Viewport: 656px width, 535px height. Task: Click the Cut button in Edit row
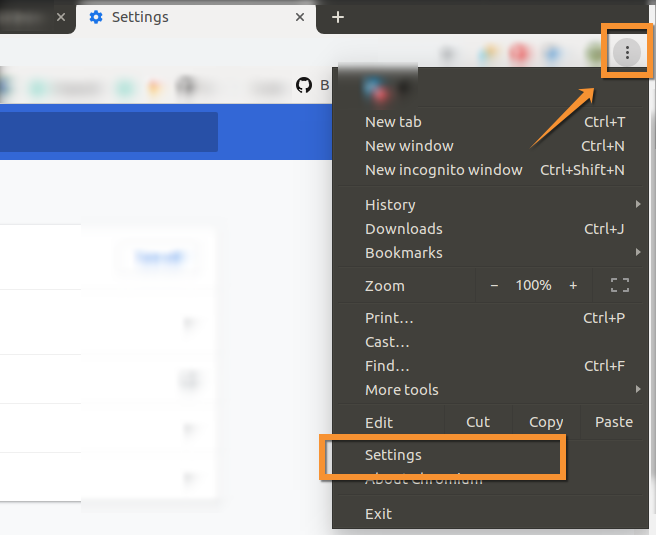pyautogui.click(x=478, y=422)
